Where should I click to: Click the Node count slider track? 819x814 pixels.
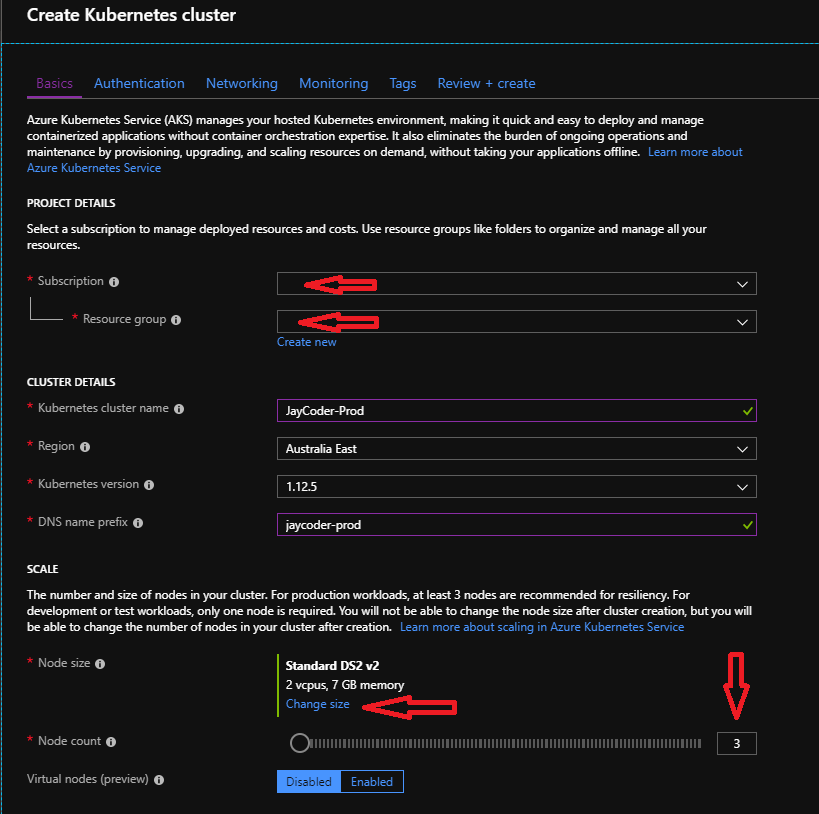(506, 743)
